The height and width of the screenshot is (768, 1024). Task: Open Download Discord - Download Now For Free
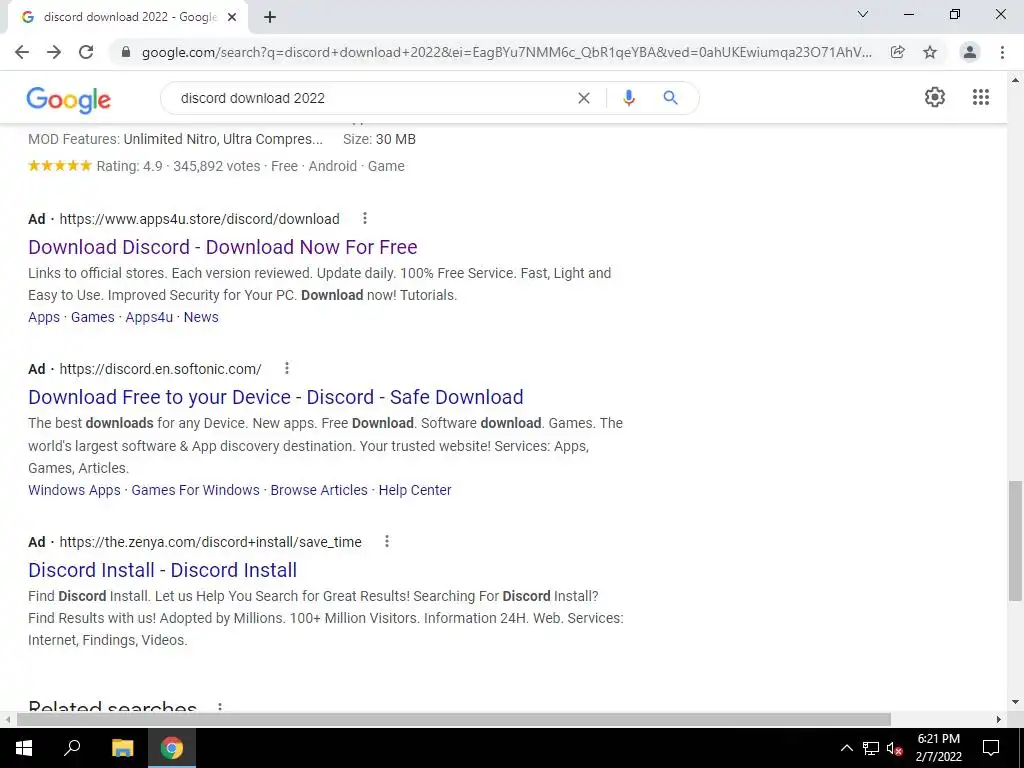coord(223,247)
